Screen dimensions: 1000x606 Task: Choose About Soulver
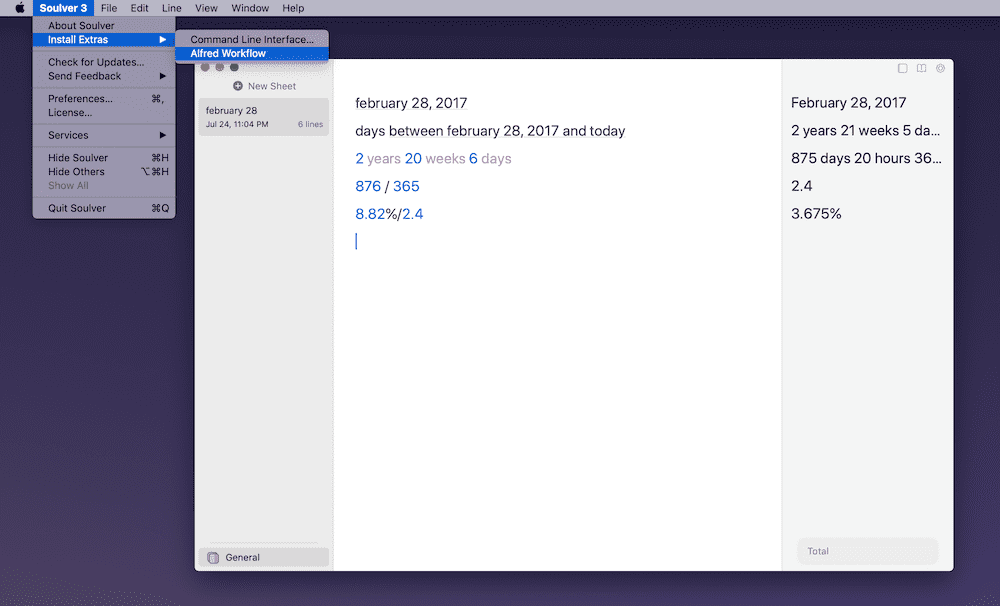point(104,26)
